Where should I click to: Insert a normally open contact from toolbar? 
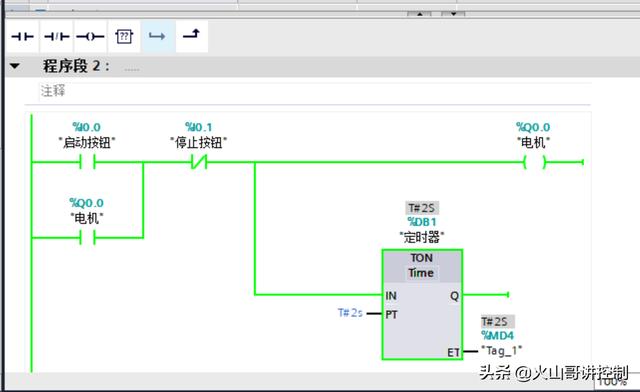click(23, 37)
